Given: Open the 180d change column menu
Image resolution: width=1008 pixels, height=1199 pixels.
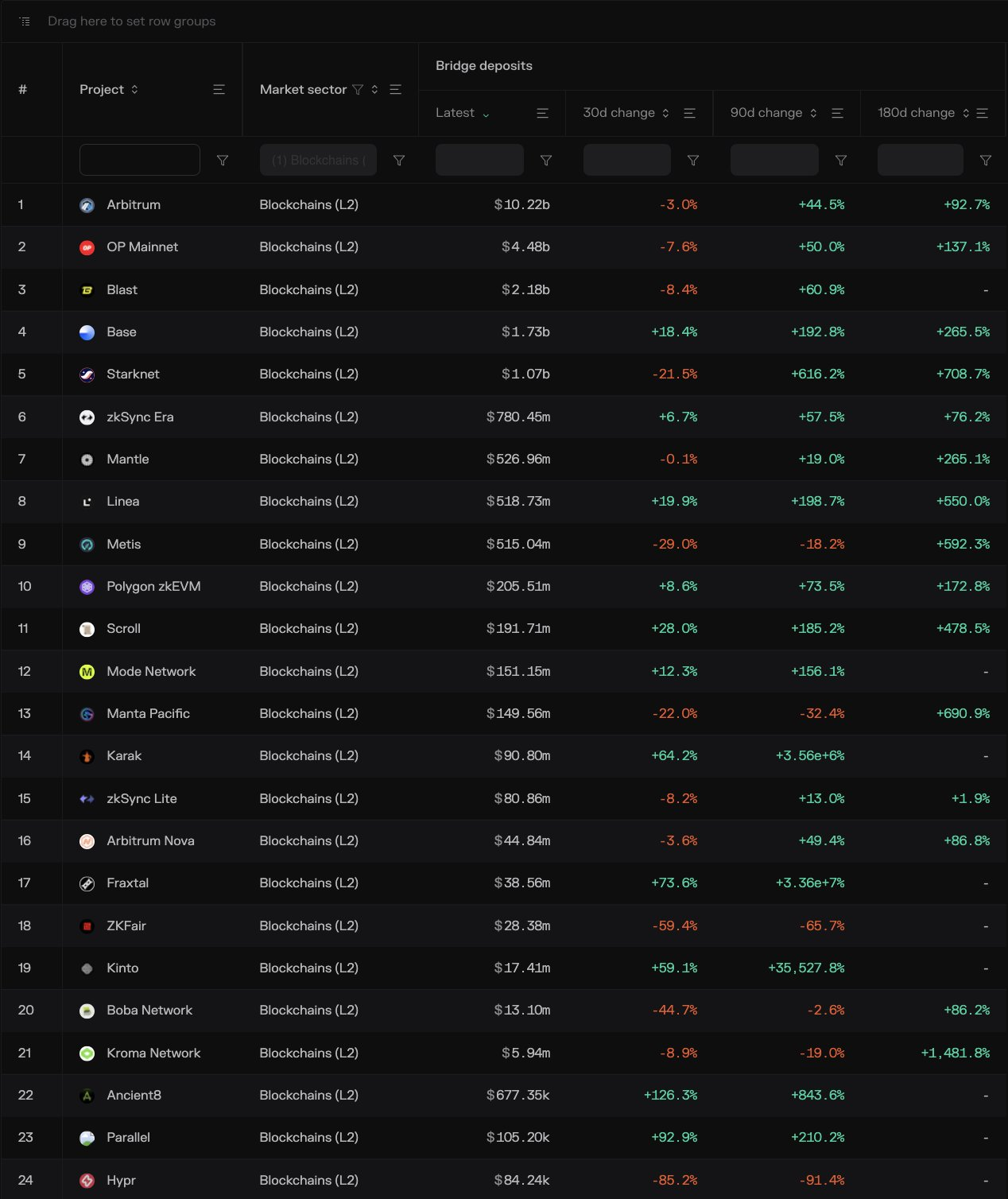Looking at the screenshot, I should tap(984, 113).
